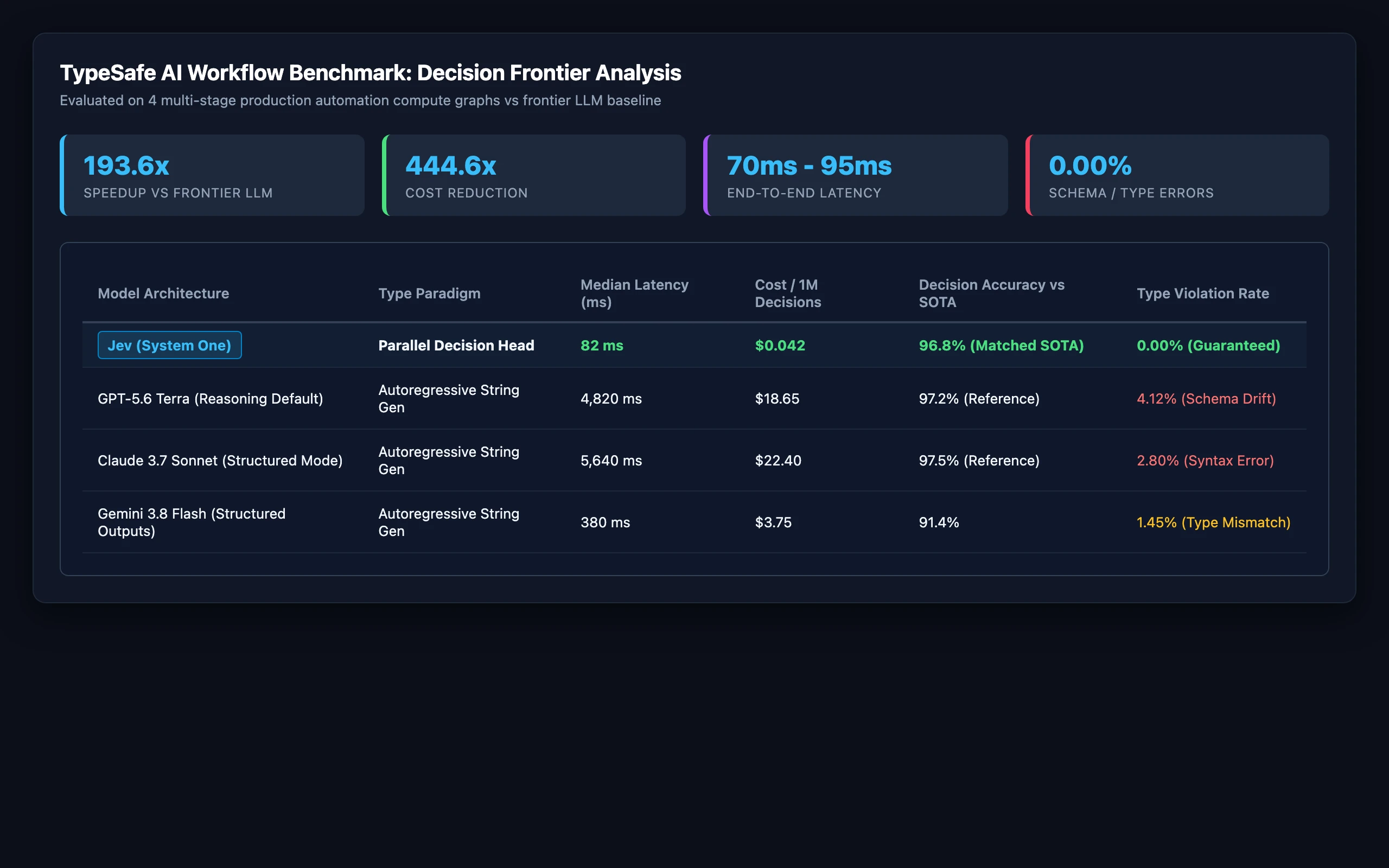Click the Jev (System One) badge
Image resolution: width=1389 pixels, height=868 pixels.
(169, 345)
